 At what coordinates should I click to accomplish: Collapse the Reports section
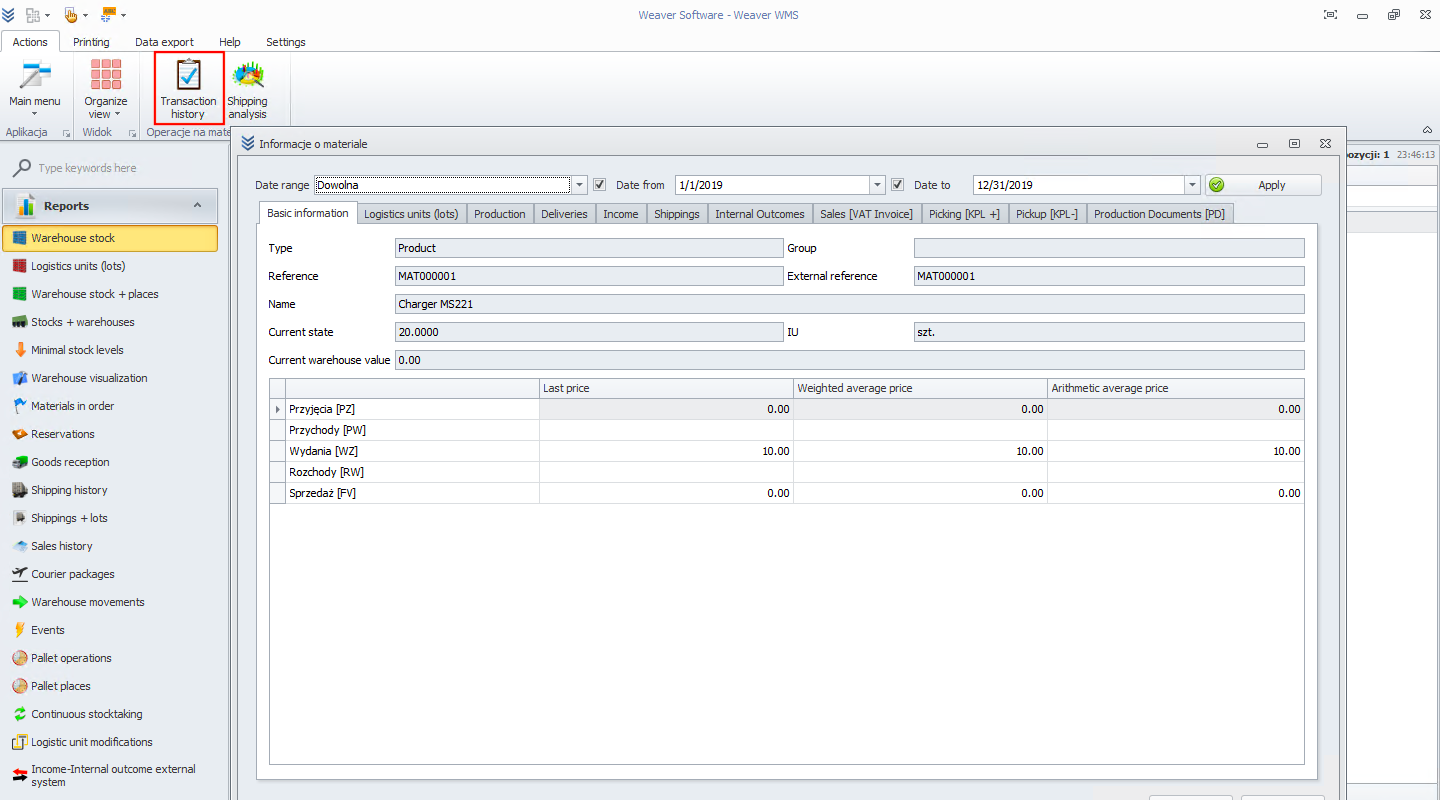[197, 206]
